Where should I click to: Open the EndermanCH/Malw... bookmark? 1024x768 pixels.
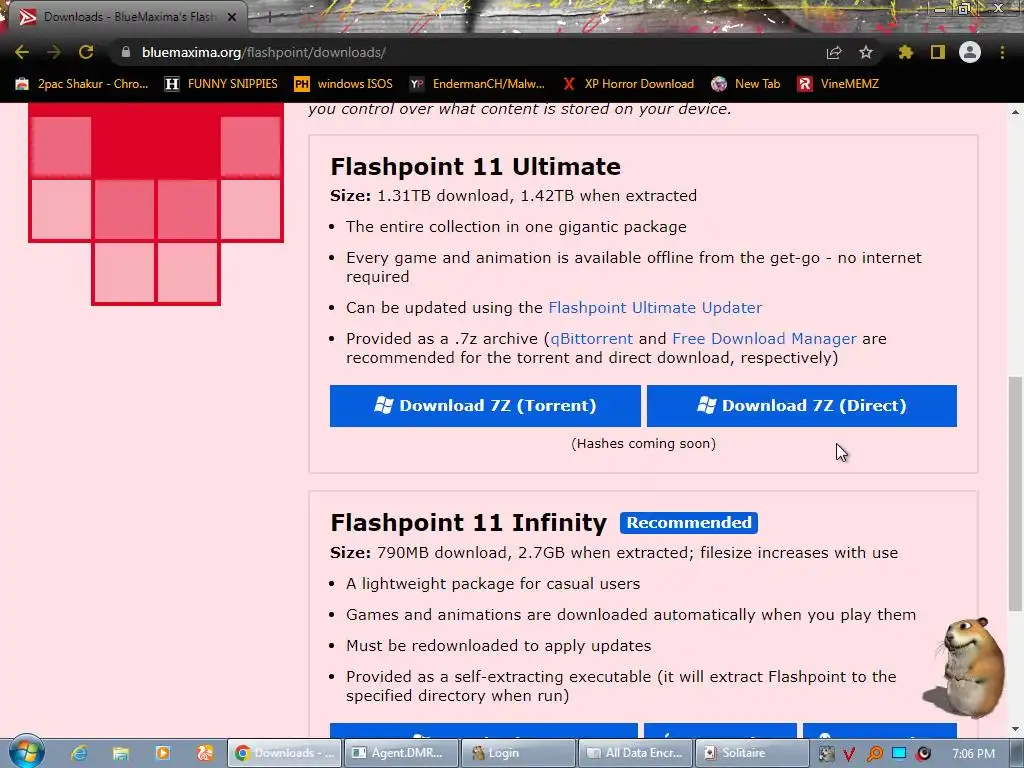click(x=477, y=84)
